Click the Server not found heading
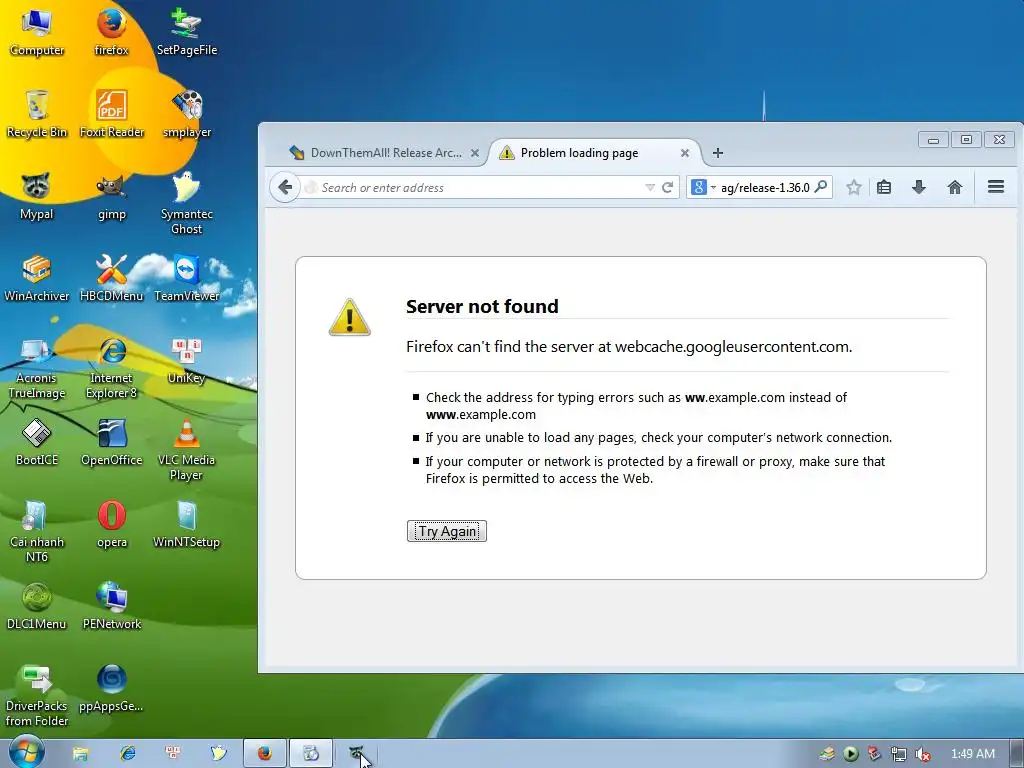 click(482, 306)
